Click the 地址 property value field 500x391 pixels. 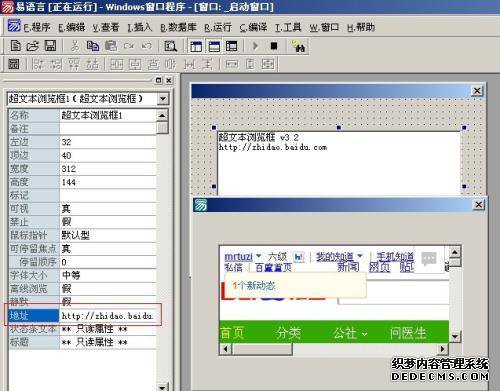[108, 315]
